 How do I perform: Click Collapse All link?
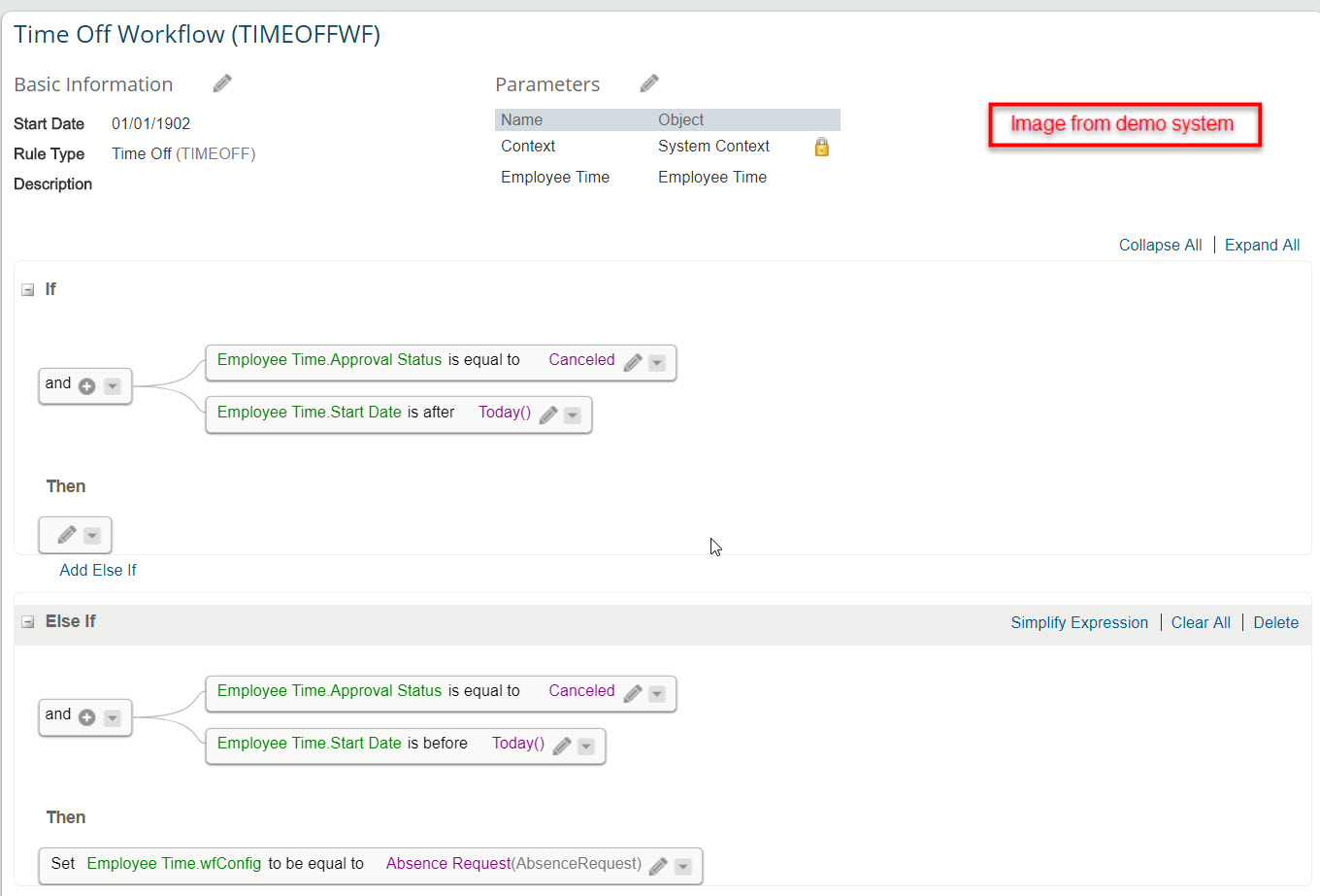tap(1160, 245)
